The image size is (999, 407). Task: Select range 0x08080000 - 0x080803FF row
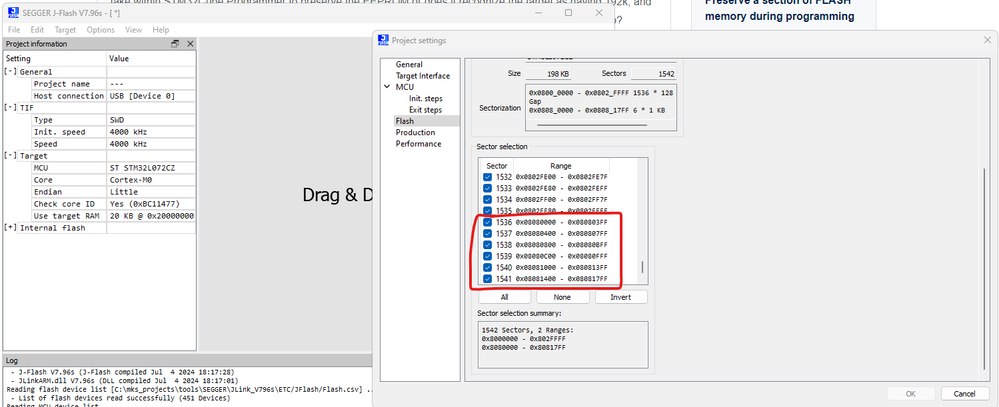pyautogui.click(x=561, y=222)
